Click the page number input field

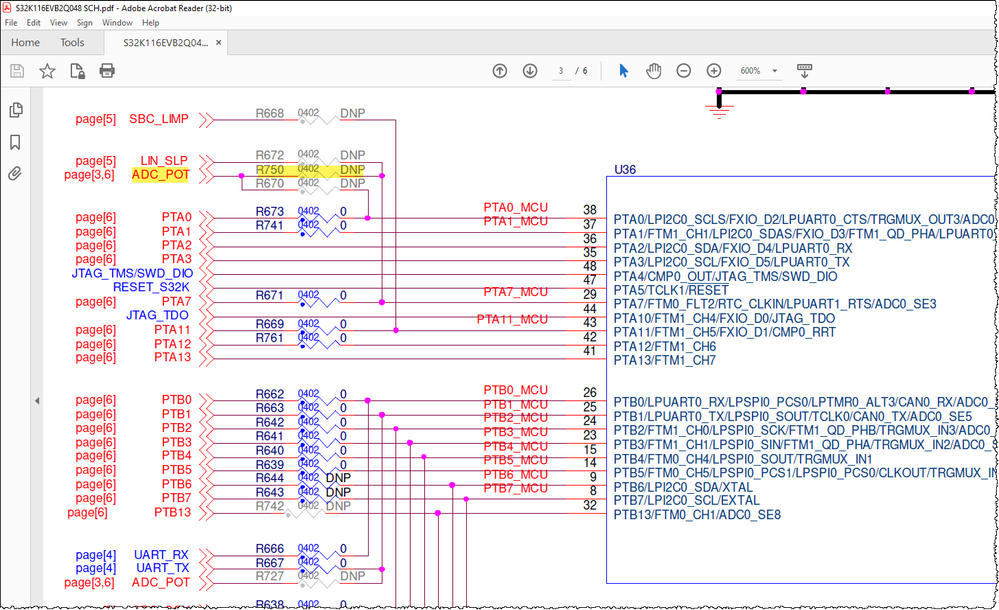[563, 71]
